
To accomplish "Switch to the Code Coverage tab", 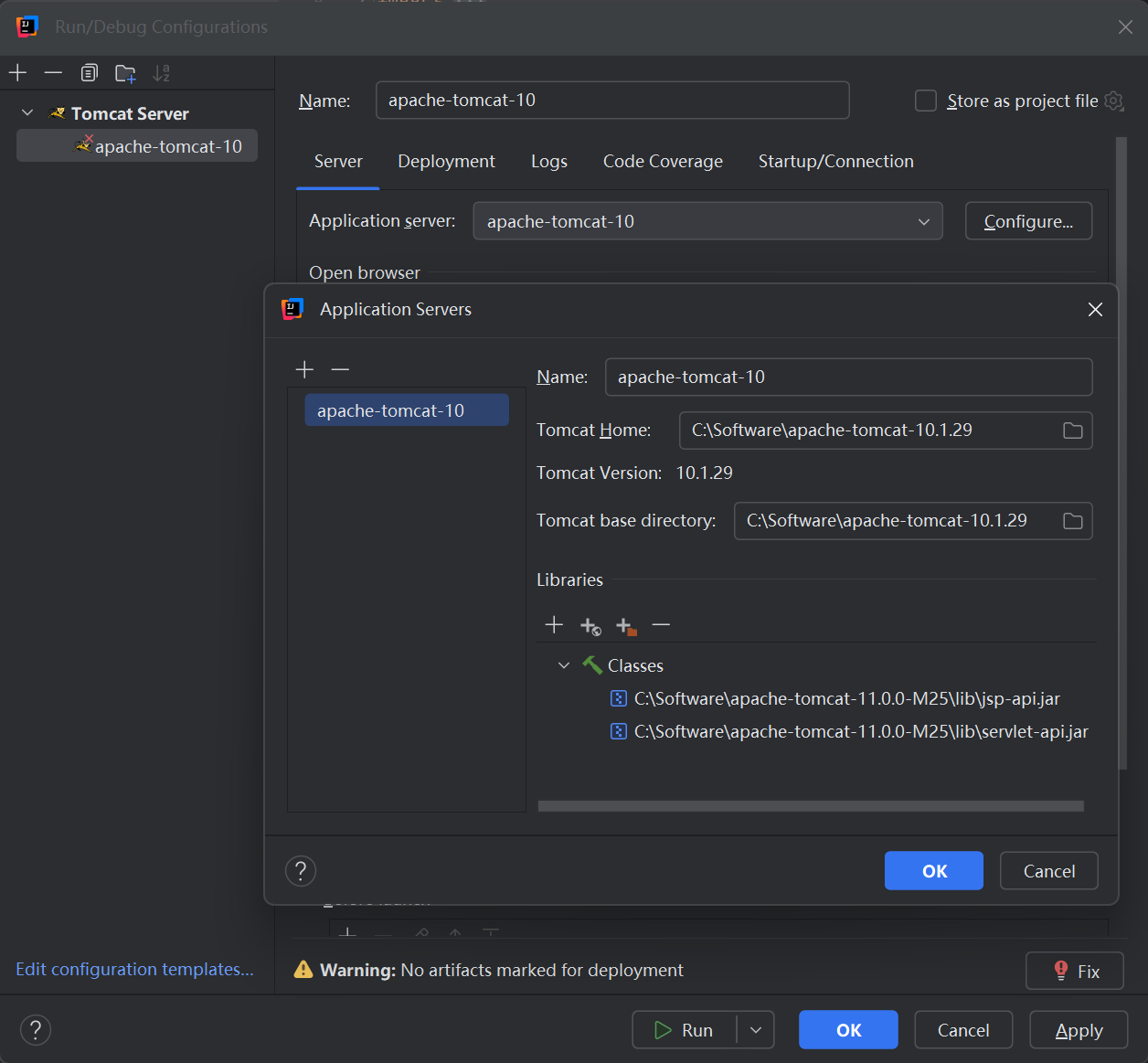I will [663, 162].
